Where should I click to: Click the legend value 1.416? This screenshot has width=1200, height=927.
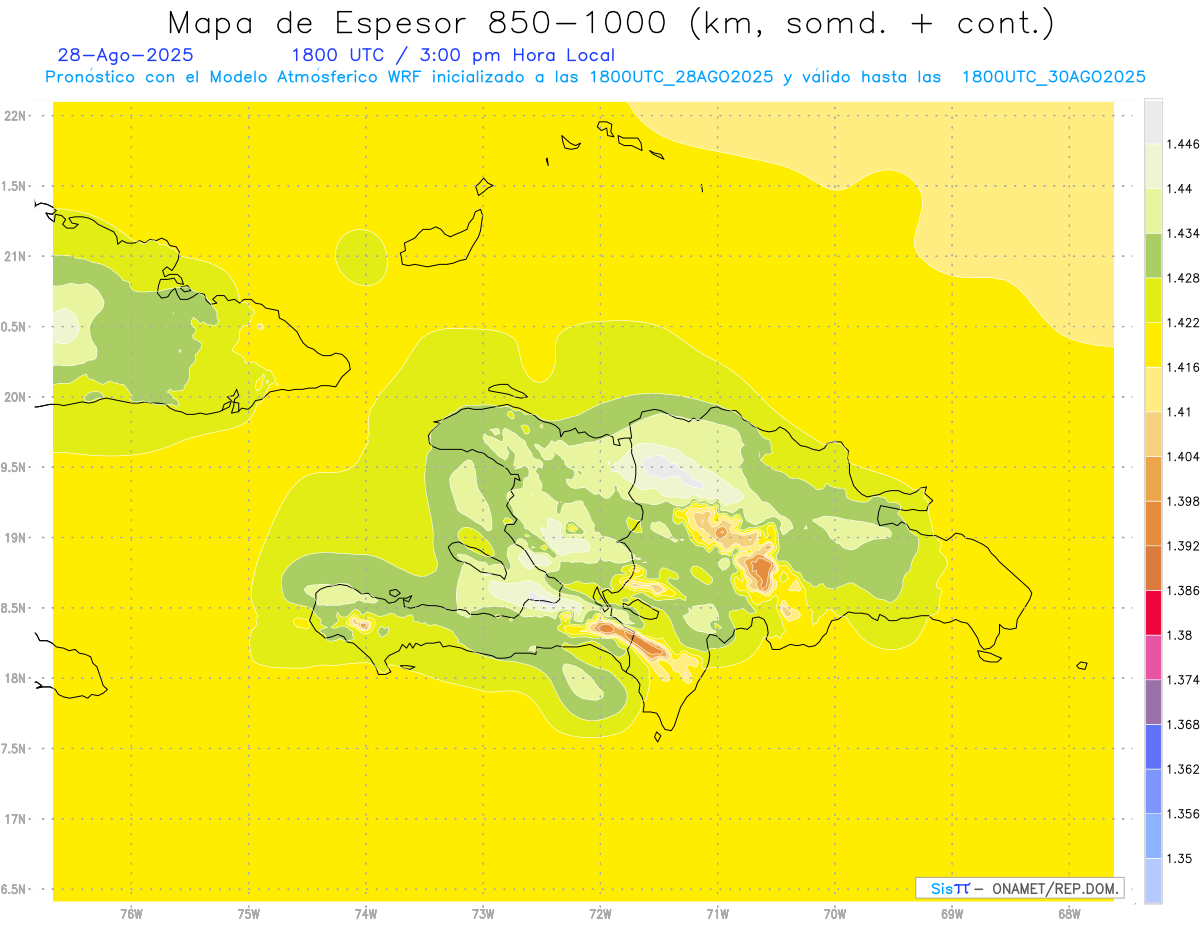pos(1183,367)
